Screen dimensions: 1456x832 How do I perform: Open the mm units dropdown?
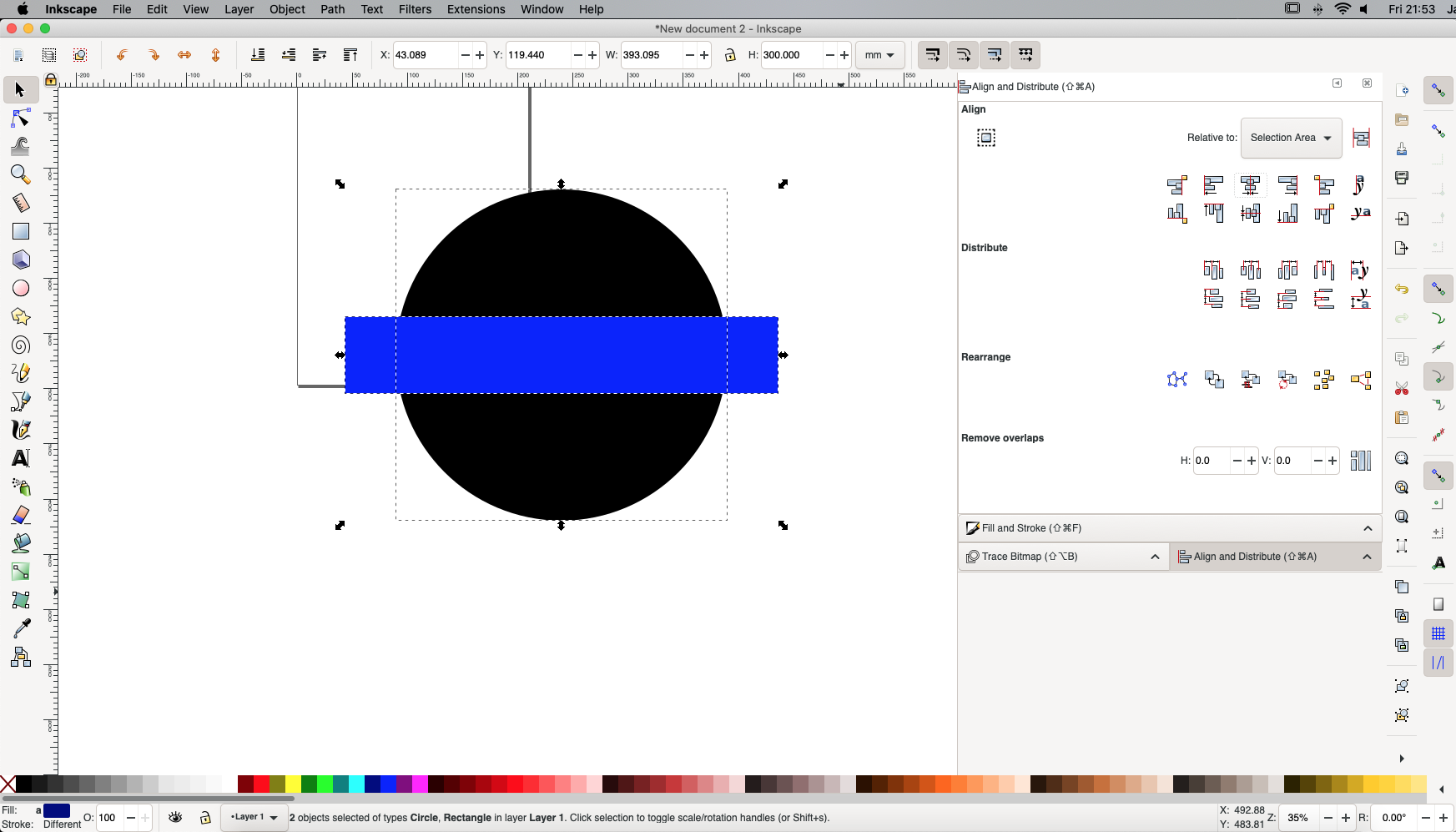coord(879,55)
